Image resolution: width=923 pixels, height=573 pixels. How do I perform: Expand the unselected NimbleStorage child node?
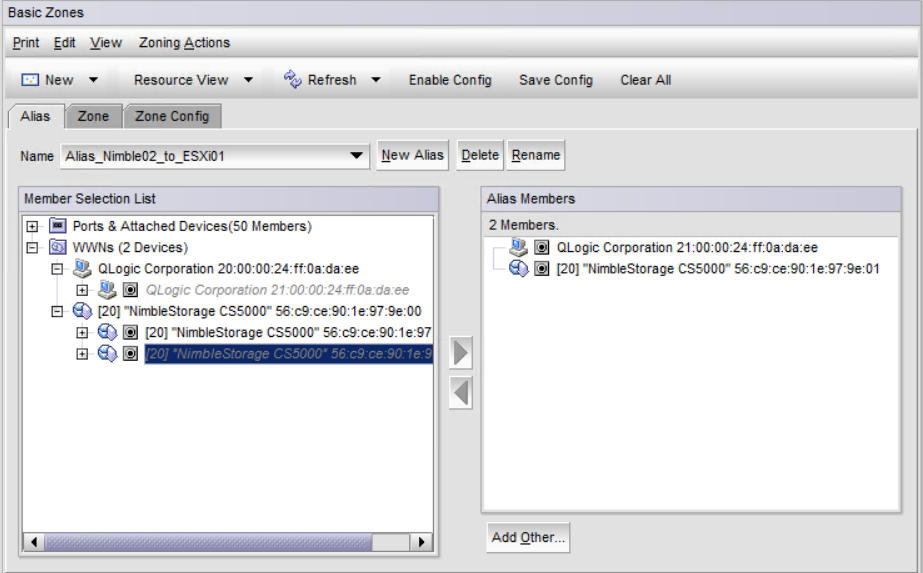click(82, 332)
